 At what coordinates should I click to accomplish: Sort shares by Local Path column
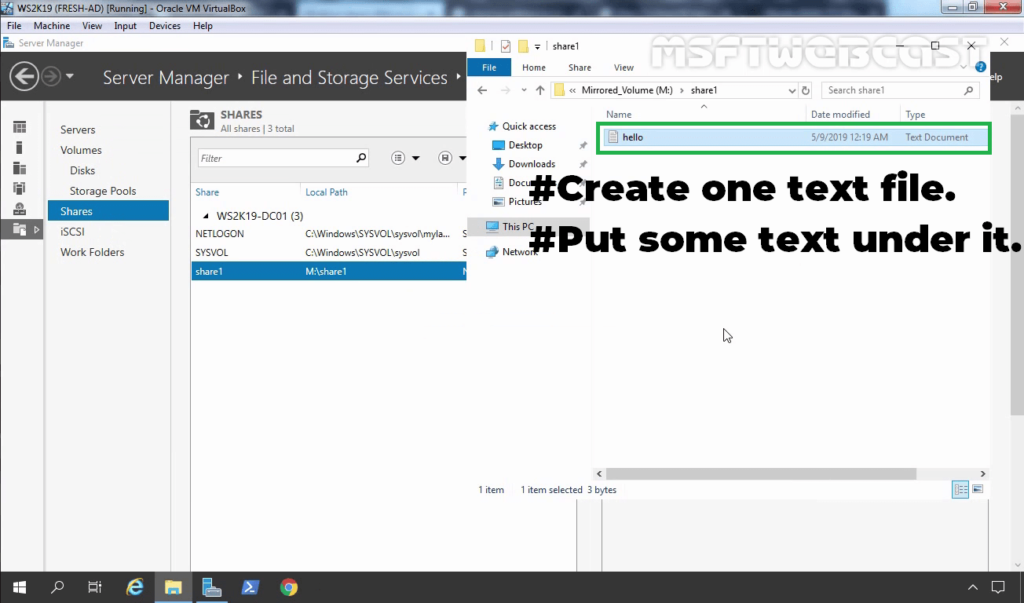pyautogui.click(x=327, y=192)
